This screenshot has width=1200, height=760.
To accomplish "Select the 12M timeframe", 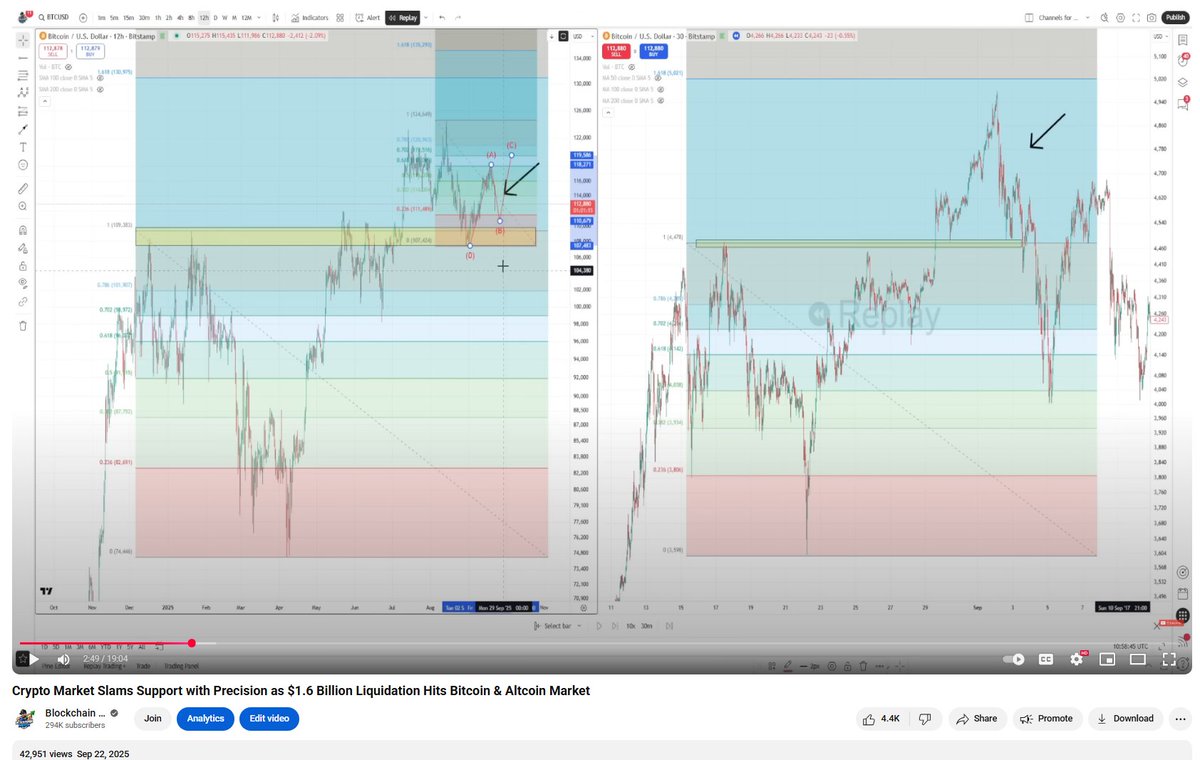I will pos(246,17).
